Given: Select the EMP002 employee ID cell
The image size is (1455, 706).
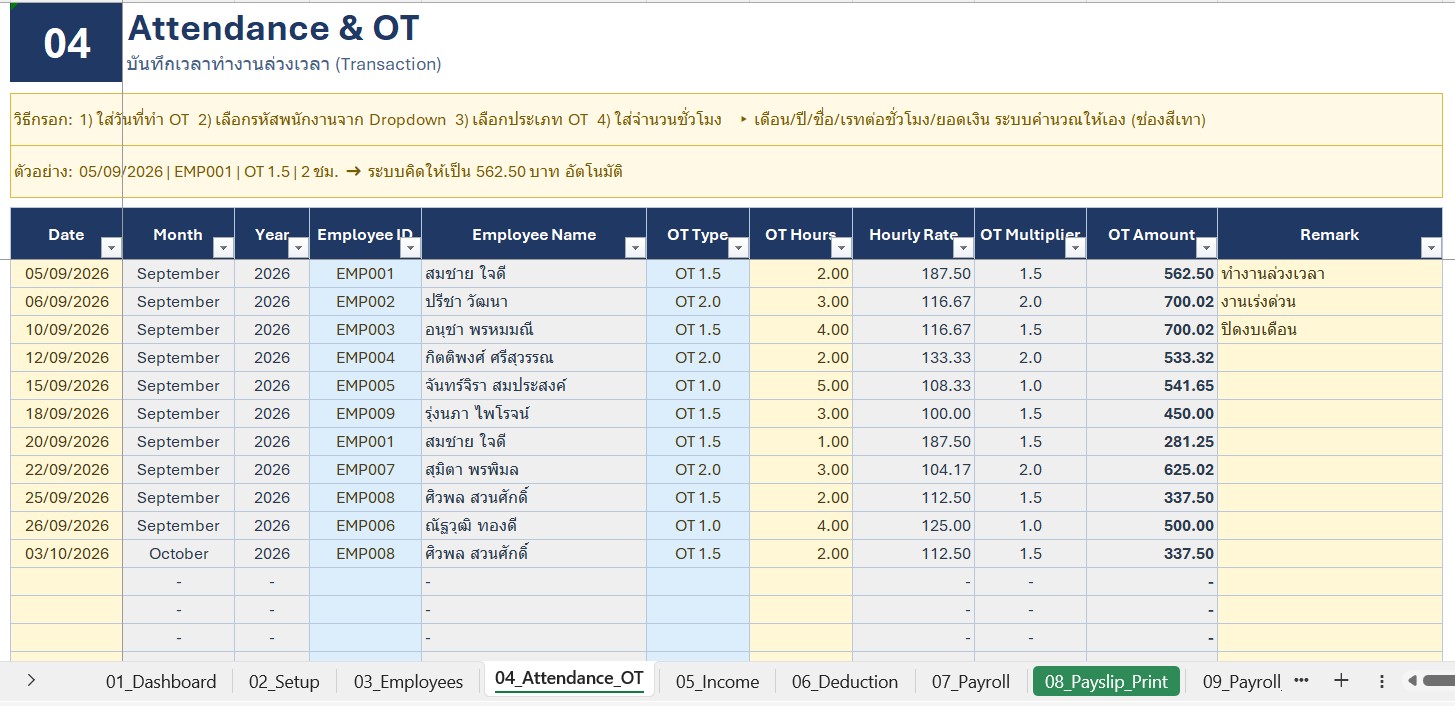Looking at the screenshot, I should pos(366,302).
